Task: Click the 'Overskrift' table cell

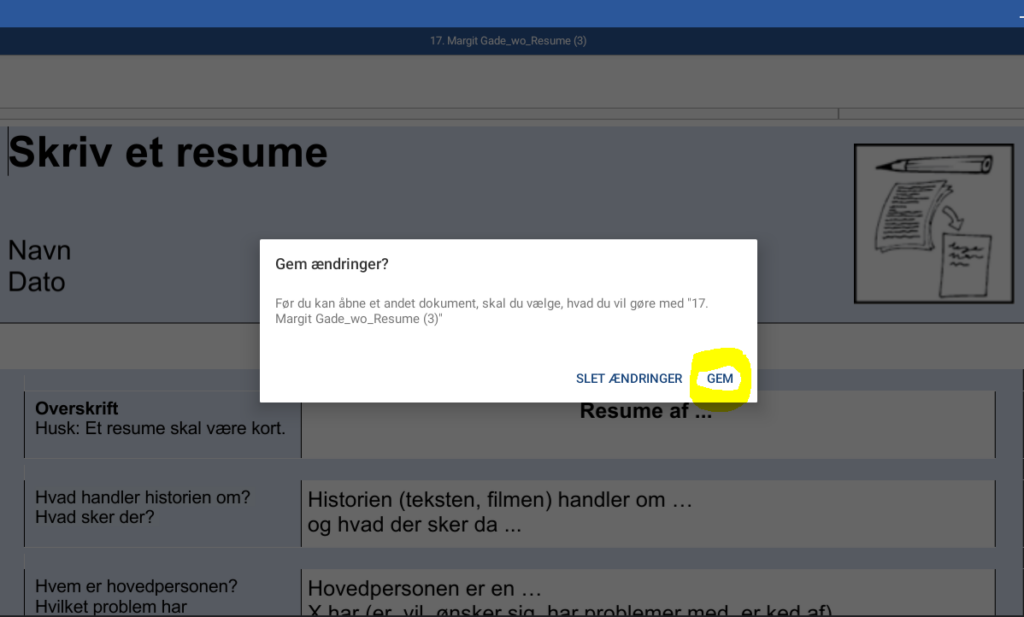Action: pos(163,424)
